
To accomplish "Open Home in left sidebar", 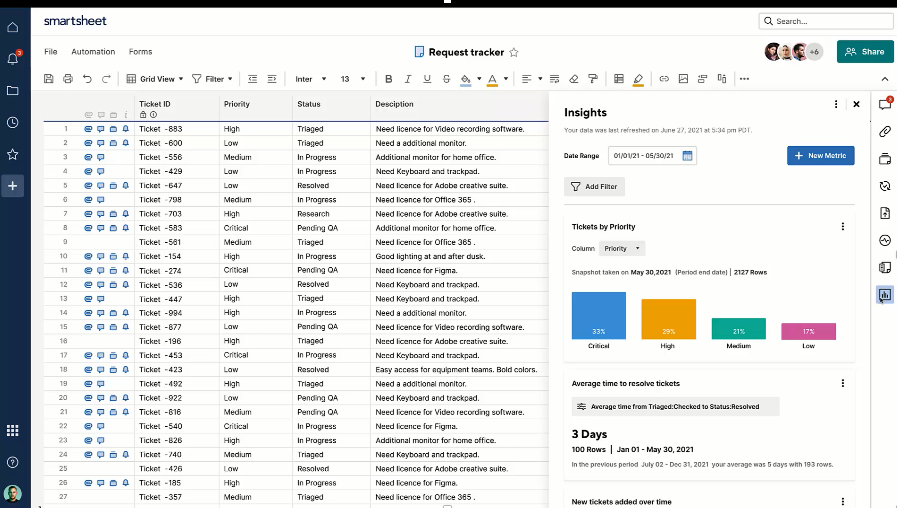I will (13, 27).
